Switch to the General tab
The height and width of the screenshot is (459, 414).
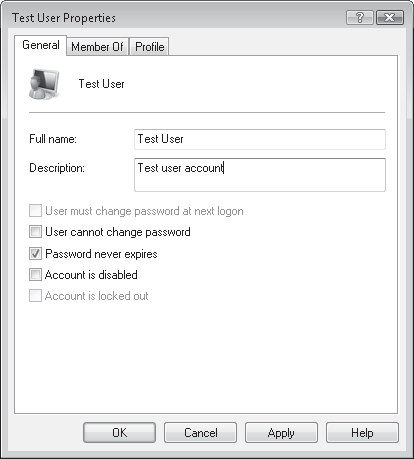(x=41, y=45)
